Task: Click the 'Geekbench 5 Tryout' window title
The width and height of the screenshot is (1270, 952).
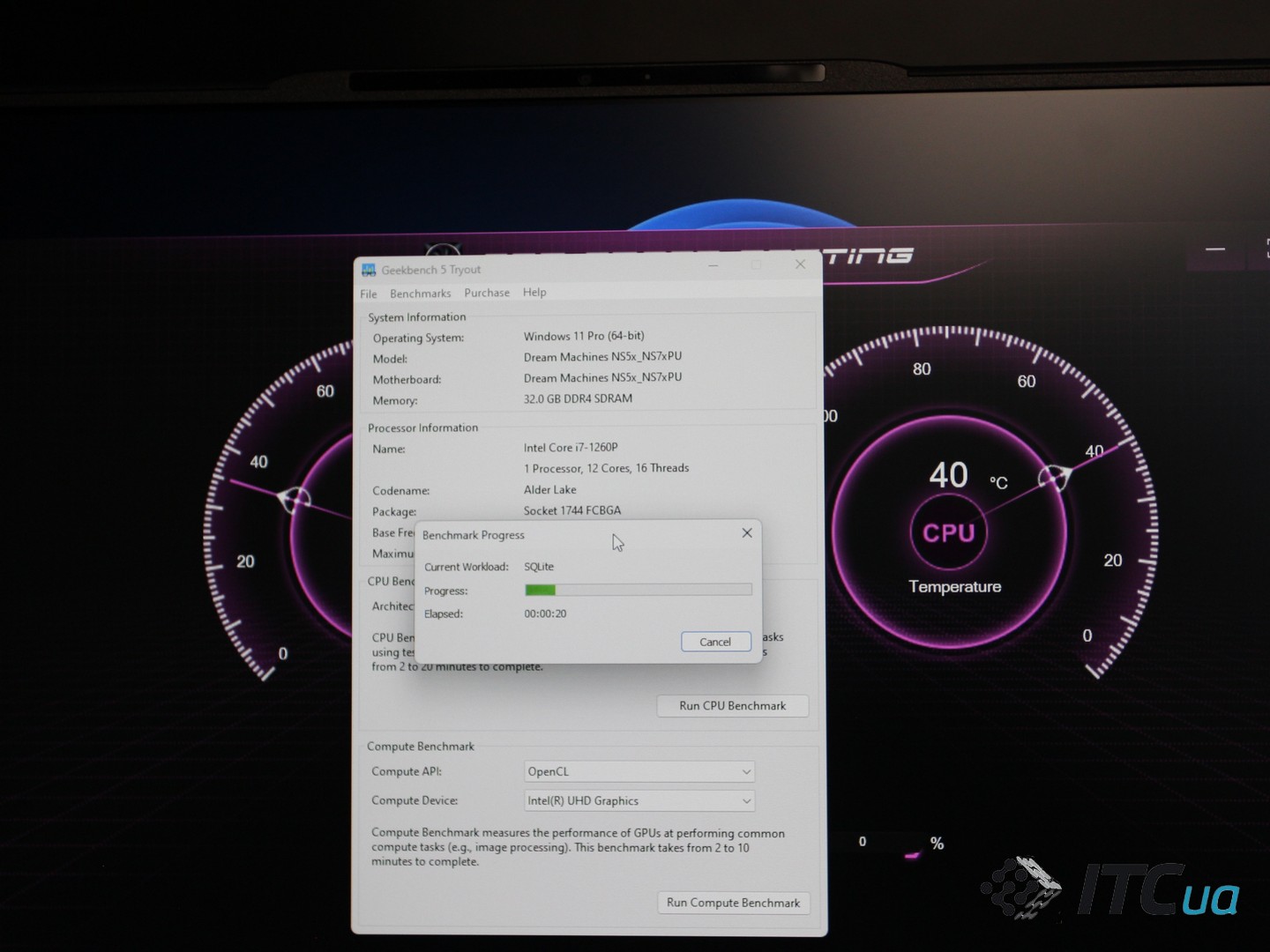Action: (431, 270)
